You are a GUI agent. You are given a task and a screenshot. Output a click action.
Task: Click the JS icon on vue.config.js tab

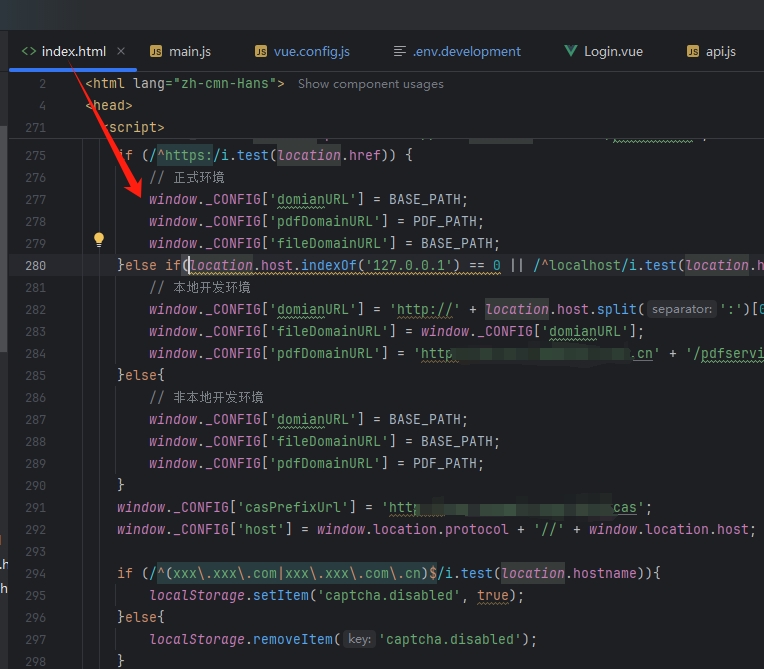(261, 51)
